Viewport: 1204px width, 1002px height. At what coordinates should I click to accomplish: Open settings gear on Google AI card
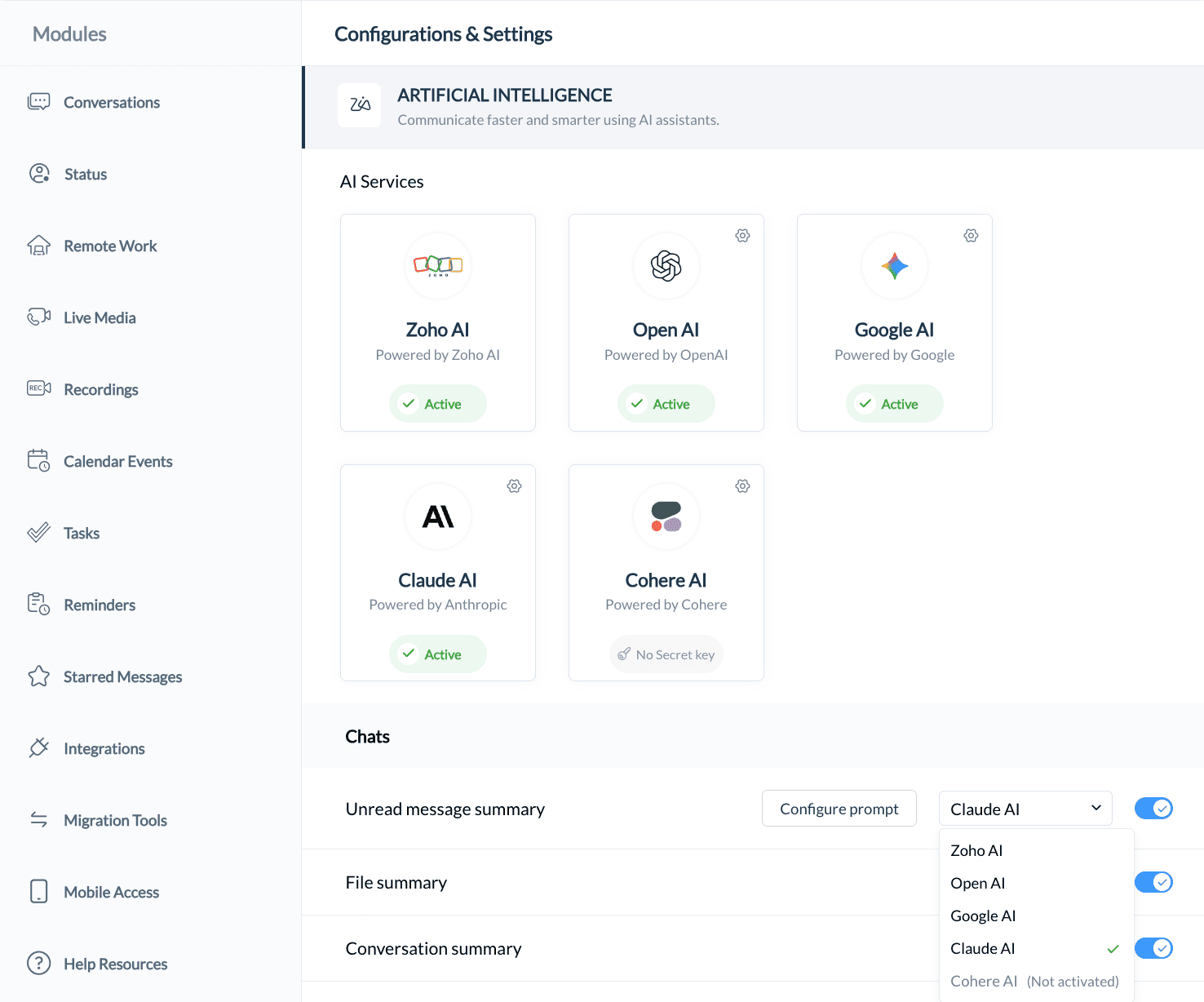971,236
